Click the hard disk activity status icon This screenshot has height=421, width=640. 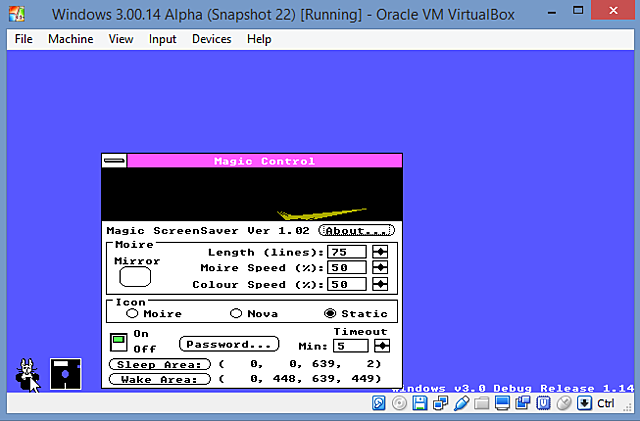[378, 403]
